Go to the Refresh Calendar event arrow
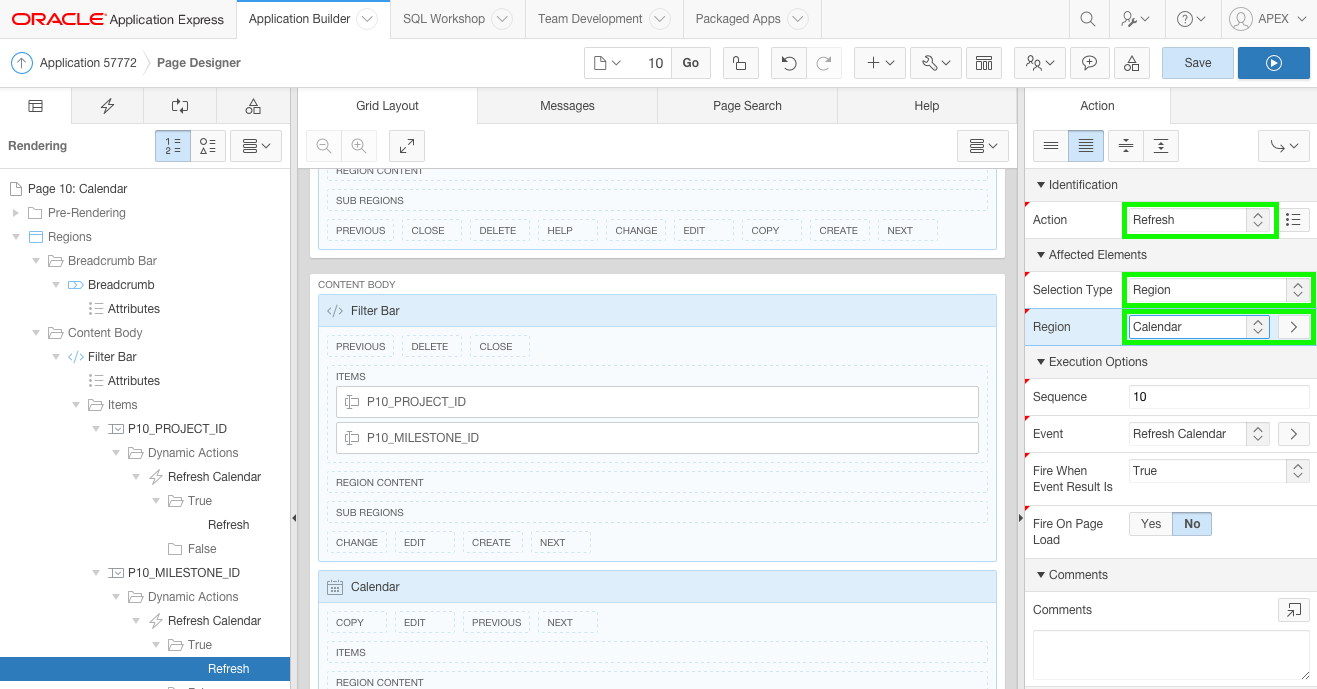The width and height of the screenshot is (1317, 689). (x=1294, y=434)
